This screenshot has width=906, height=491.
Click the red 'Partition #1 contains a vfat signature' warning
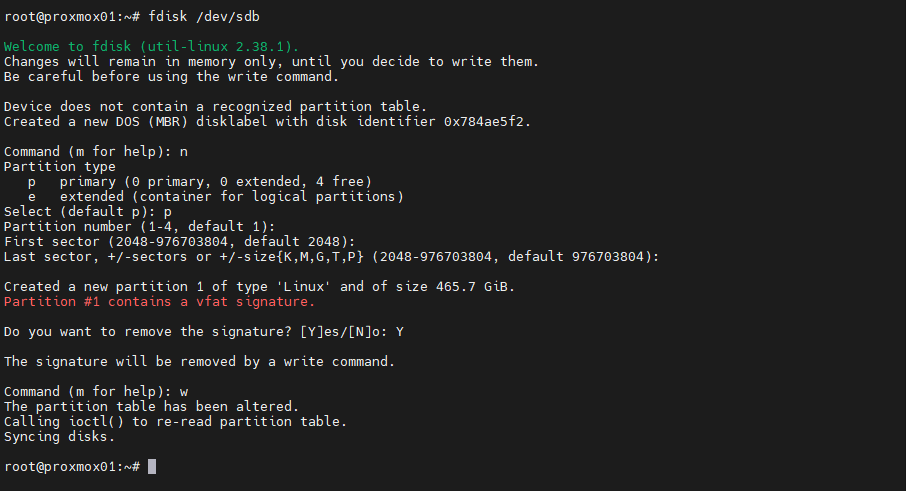159,301
